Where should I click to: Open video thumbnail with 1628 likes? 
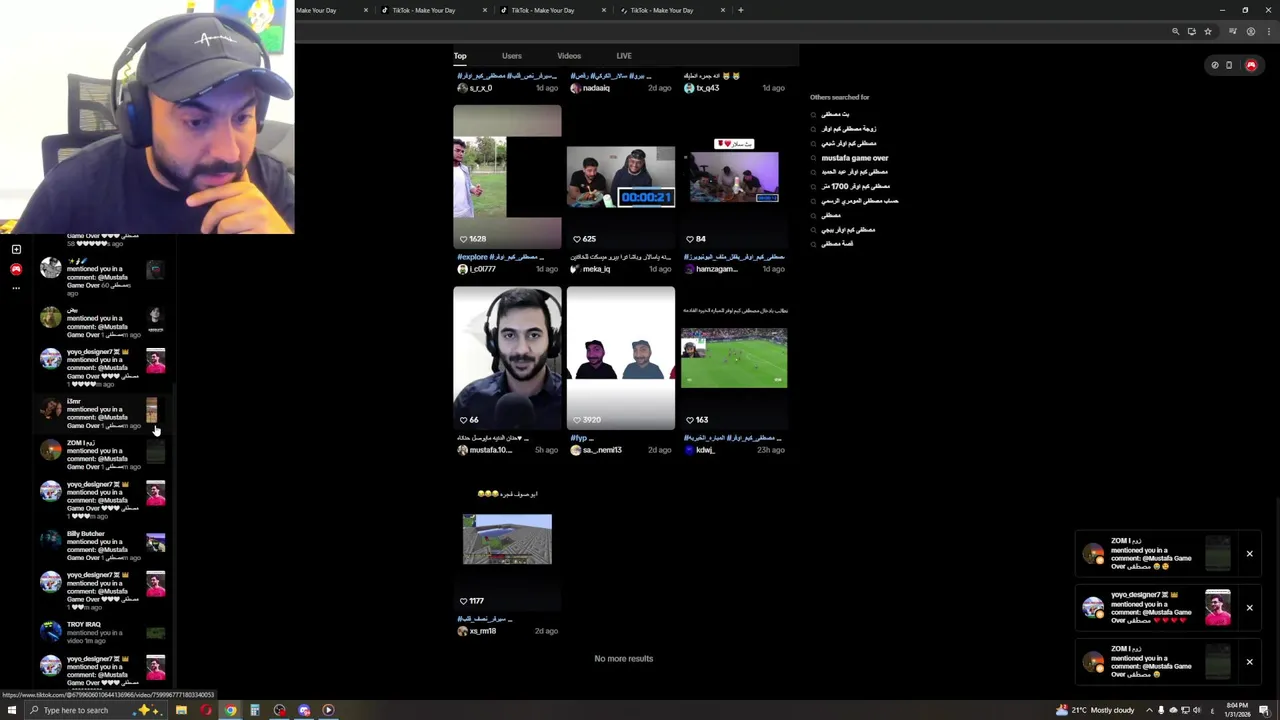coord(507,176)
